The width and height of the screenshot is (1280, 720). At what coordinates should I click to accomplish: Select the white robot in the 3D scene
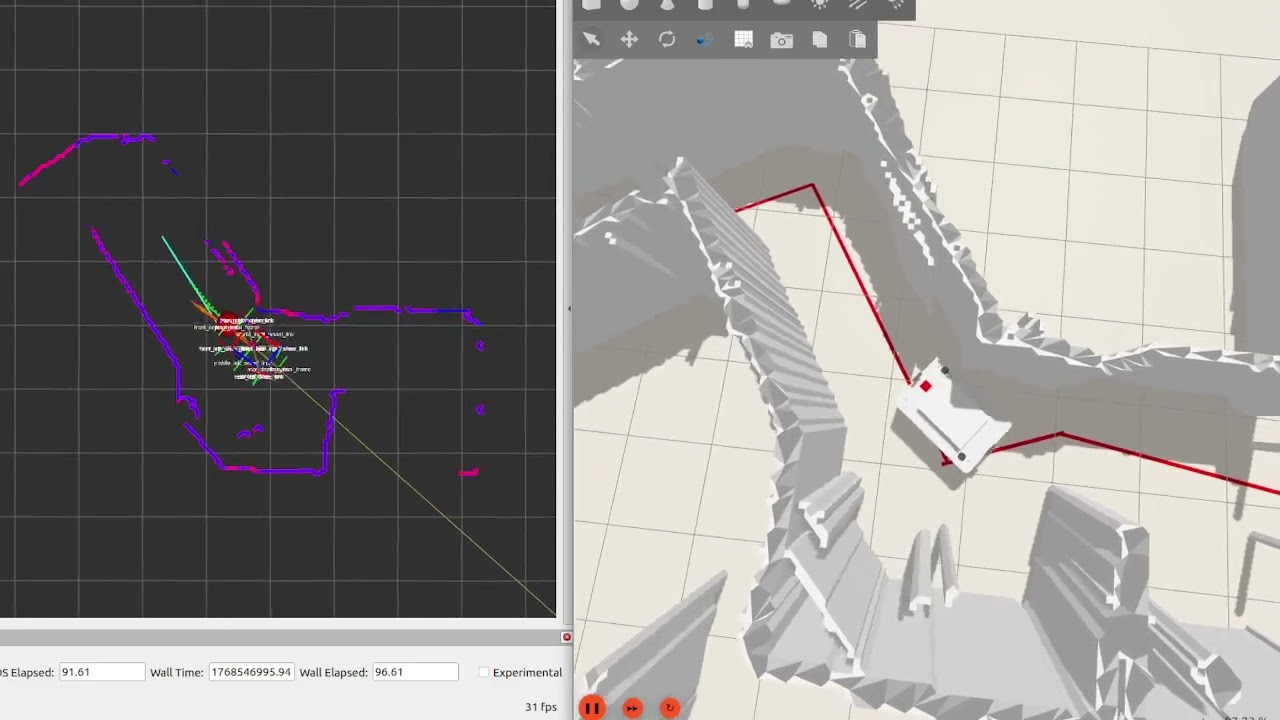tap(952, 422)
